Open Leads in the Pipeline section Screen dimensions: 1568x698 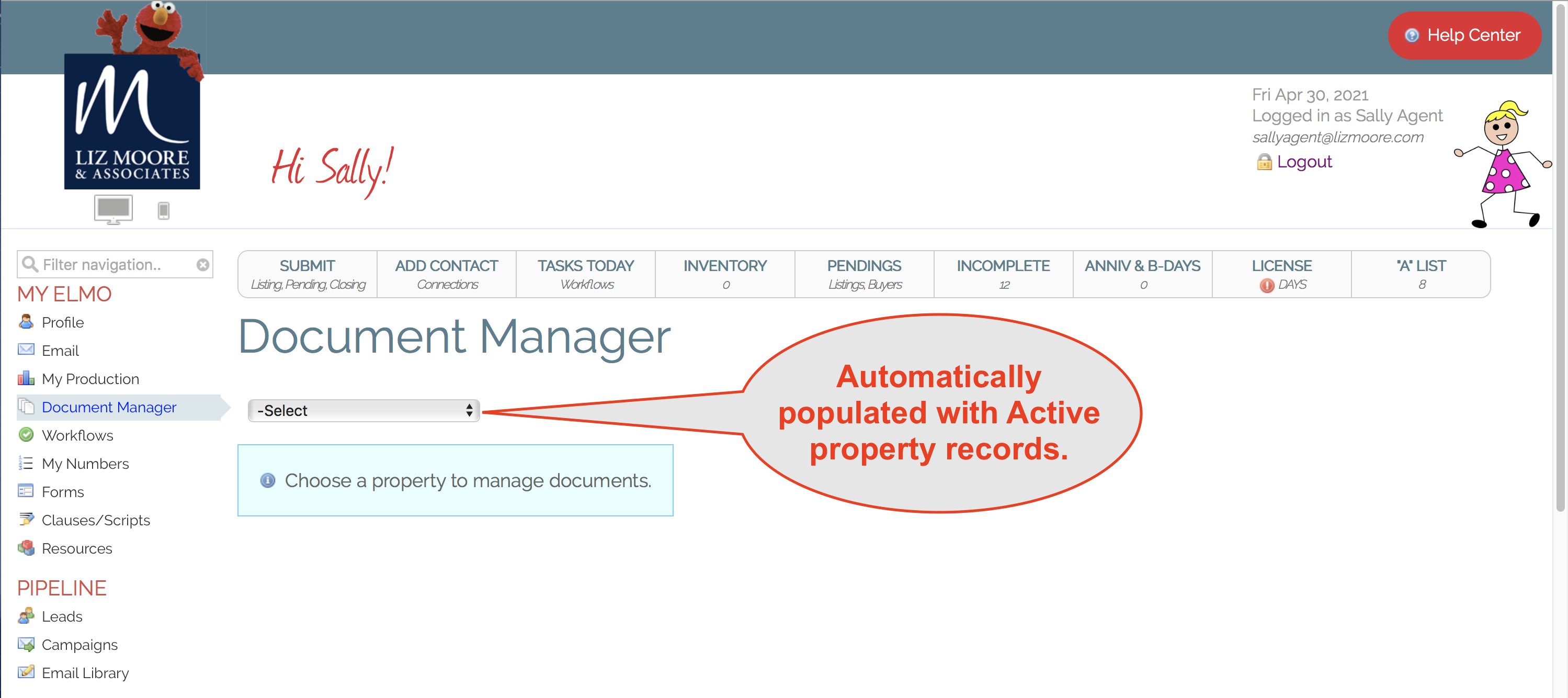click(x=62, y=616)
